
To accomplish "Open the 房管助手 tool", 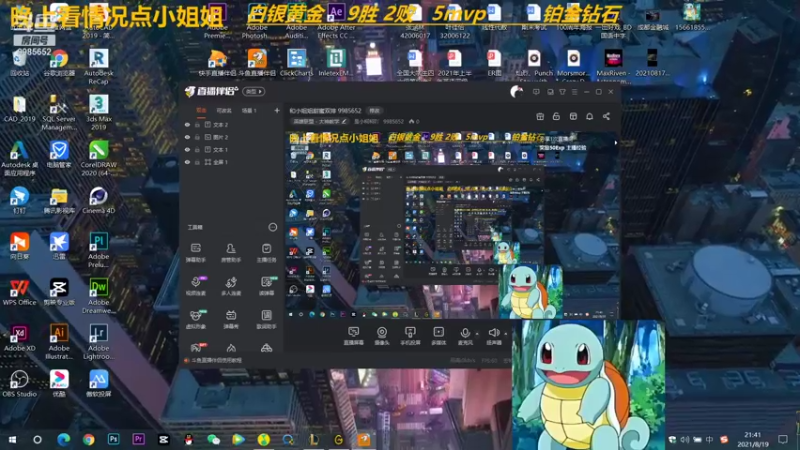I will click(x=231, y=253).
